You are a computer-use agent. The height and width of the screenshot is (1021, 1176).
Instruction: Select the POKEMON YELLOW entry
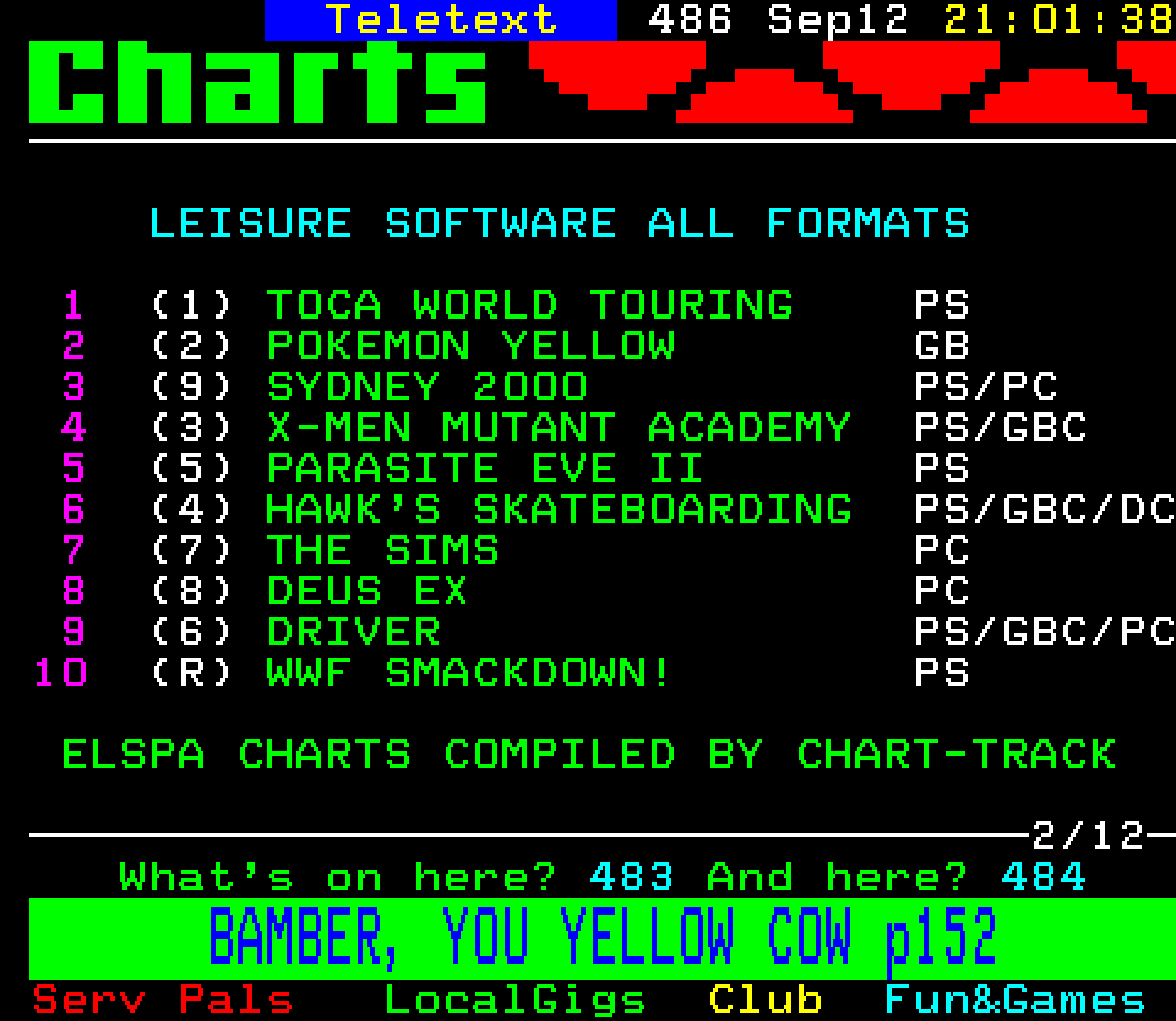[x=470, y=346]
